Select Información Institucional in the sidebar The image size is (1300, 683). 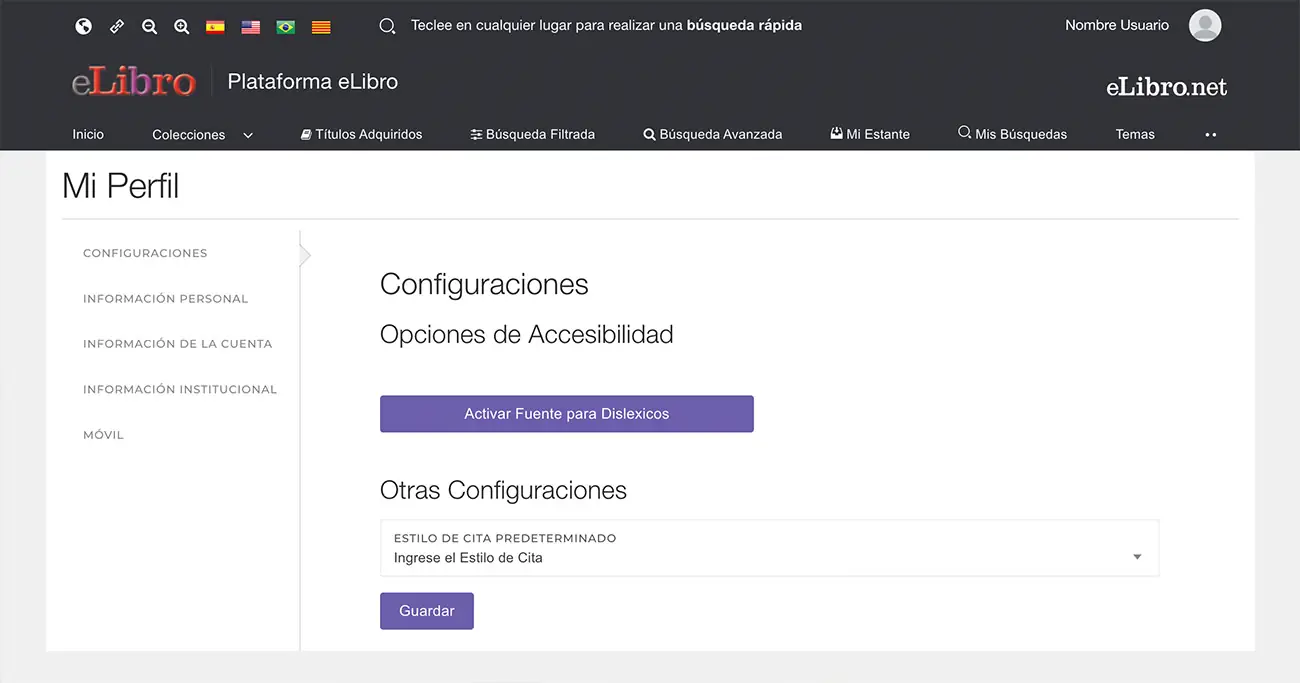click(x=180, y=390)
